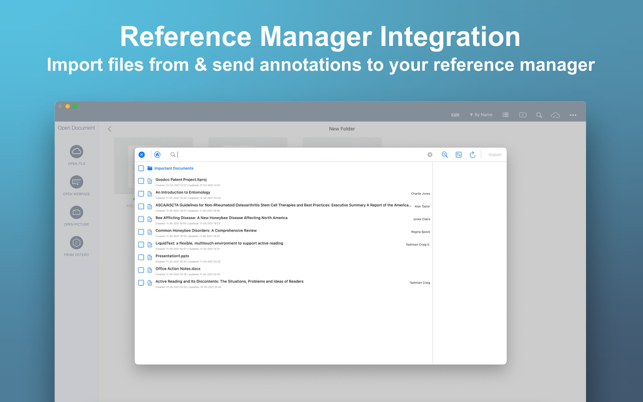The width and height of the screenshot is (643, 402).
Task: Click file icon for Active Reading and Its Discontents
Action: (150, 283)
